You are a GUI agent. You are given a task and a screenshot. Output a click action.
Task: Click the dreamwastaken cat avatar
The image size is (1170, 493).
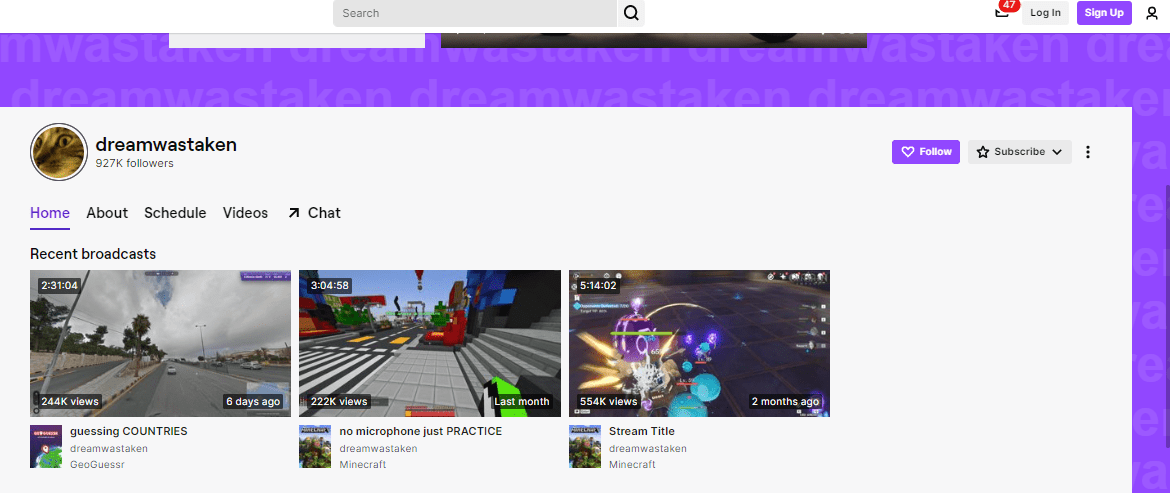59,152
